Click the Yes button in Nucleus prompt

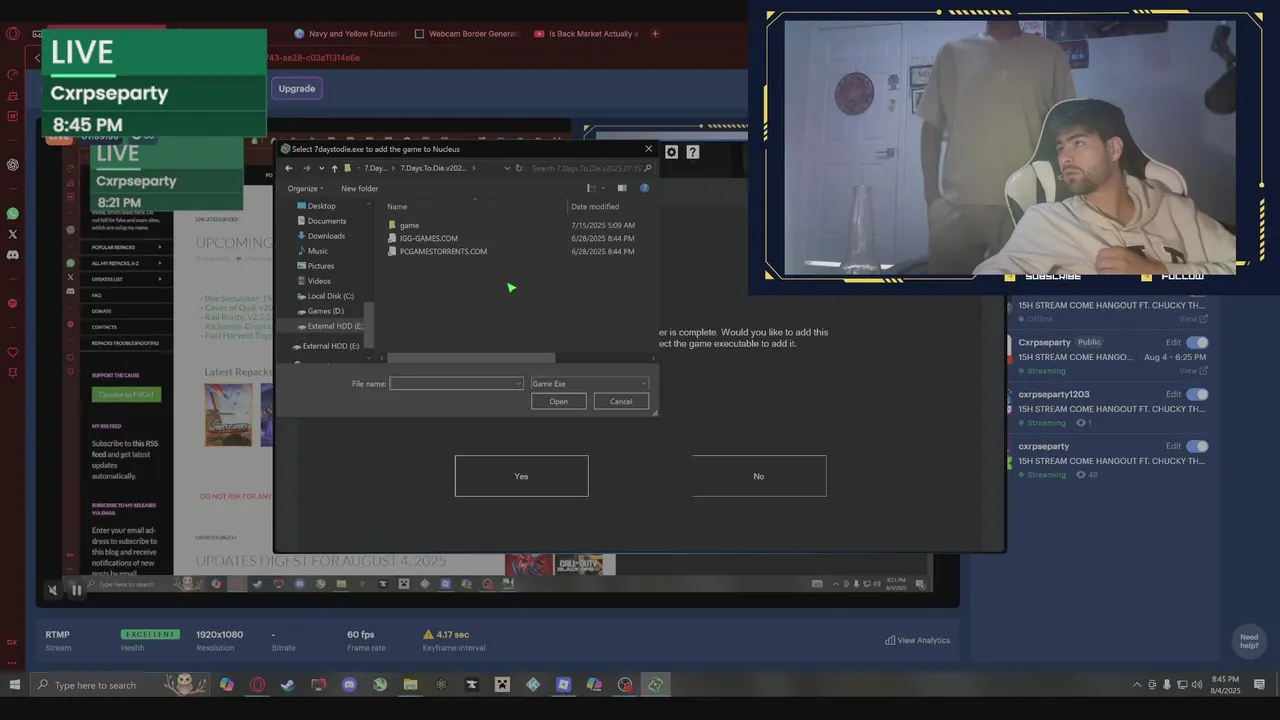tap(521, 476)
